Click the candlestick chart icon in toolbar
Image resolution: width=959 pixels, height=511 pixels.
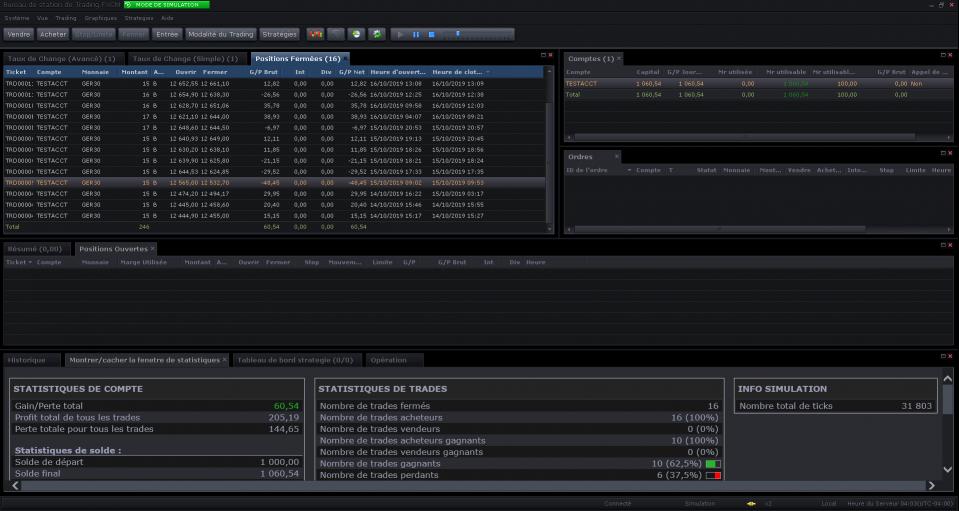click(315, 34)
